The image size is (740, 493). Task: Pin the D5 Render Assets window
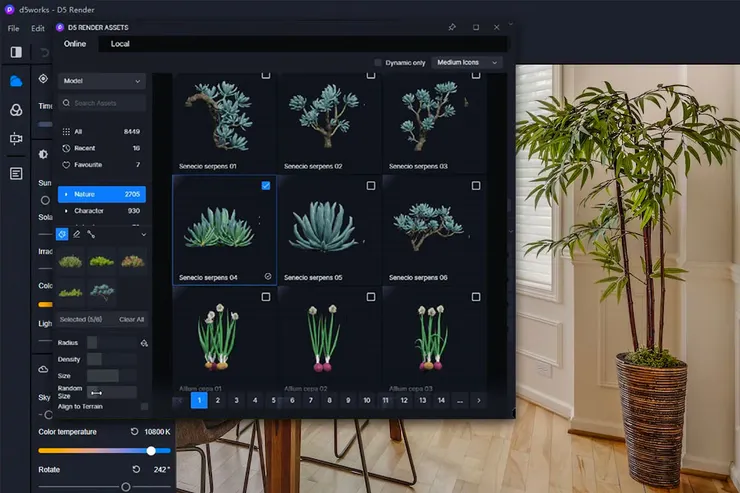click(452, 27)
